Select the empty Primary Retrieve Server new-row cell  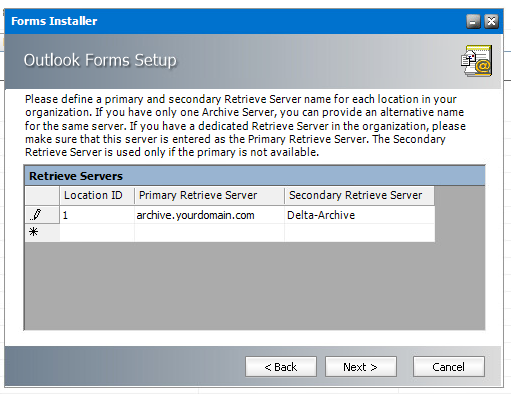209,232
